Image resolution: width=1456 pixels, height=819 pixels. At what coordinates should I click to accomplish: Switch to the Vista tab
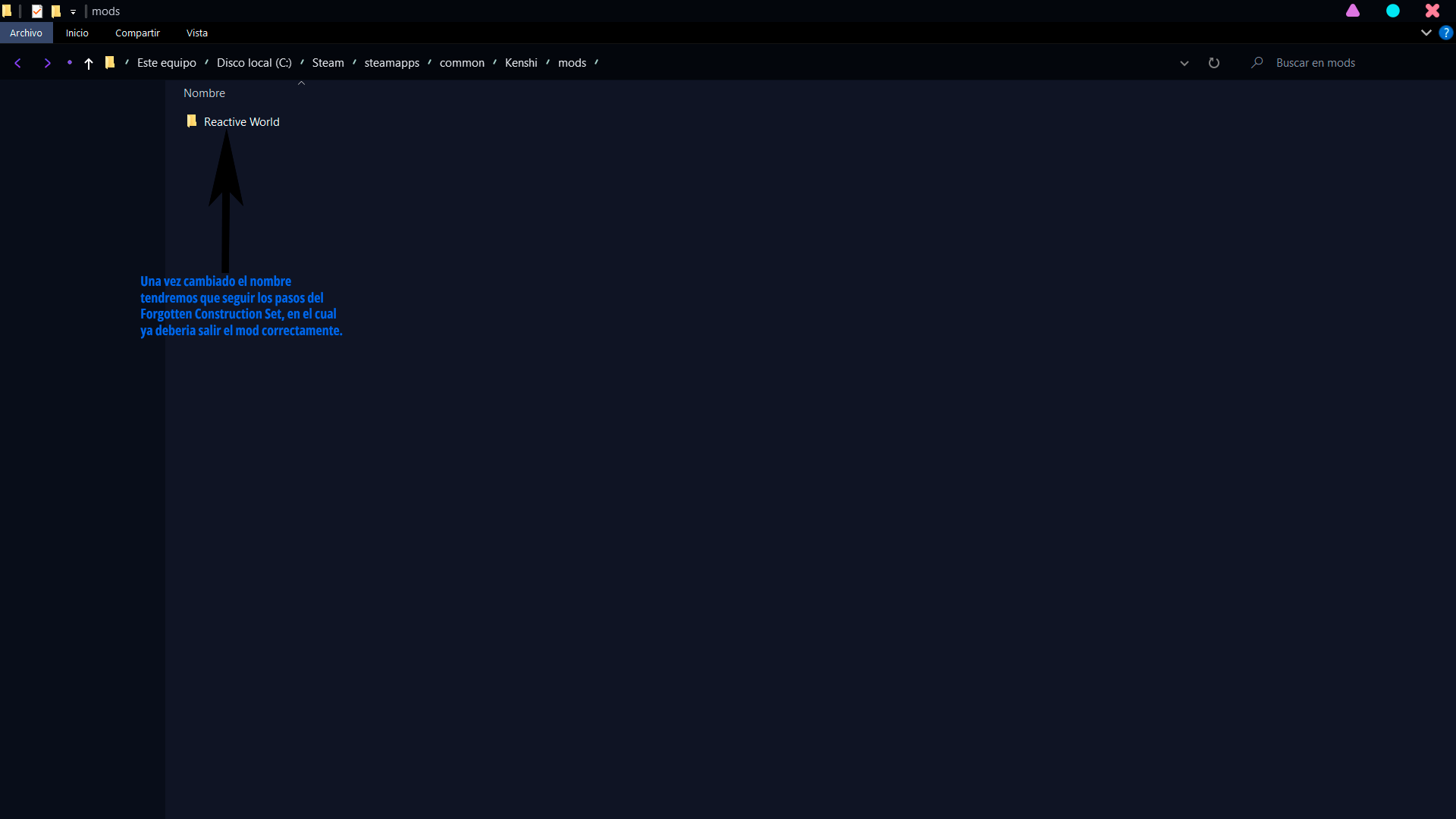(196, 33)
